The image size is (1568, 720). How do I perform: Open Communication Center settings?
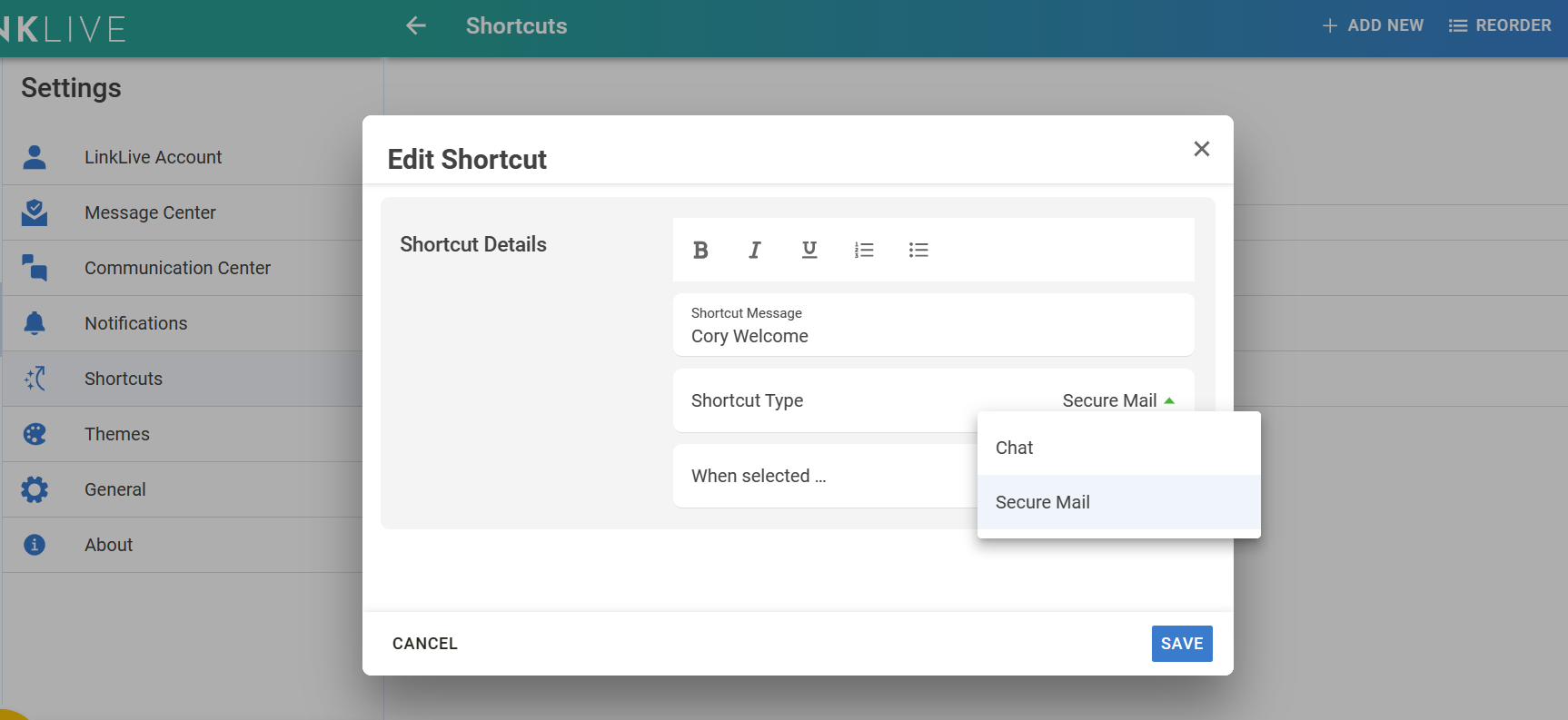(177, 268)
